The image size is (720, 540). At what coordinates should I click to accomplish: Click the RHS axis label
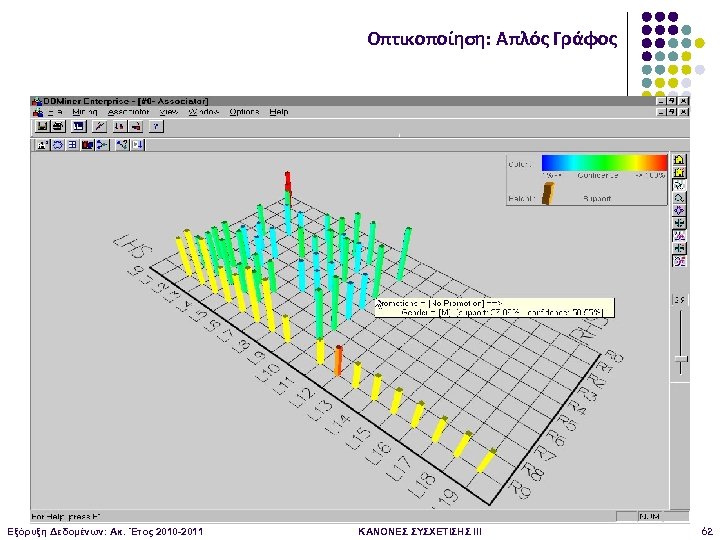[x=589, y=329]
